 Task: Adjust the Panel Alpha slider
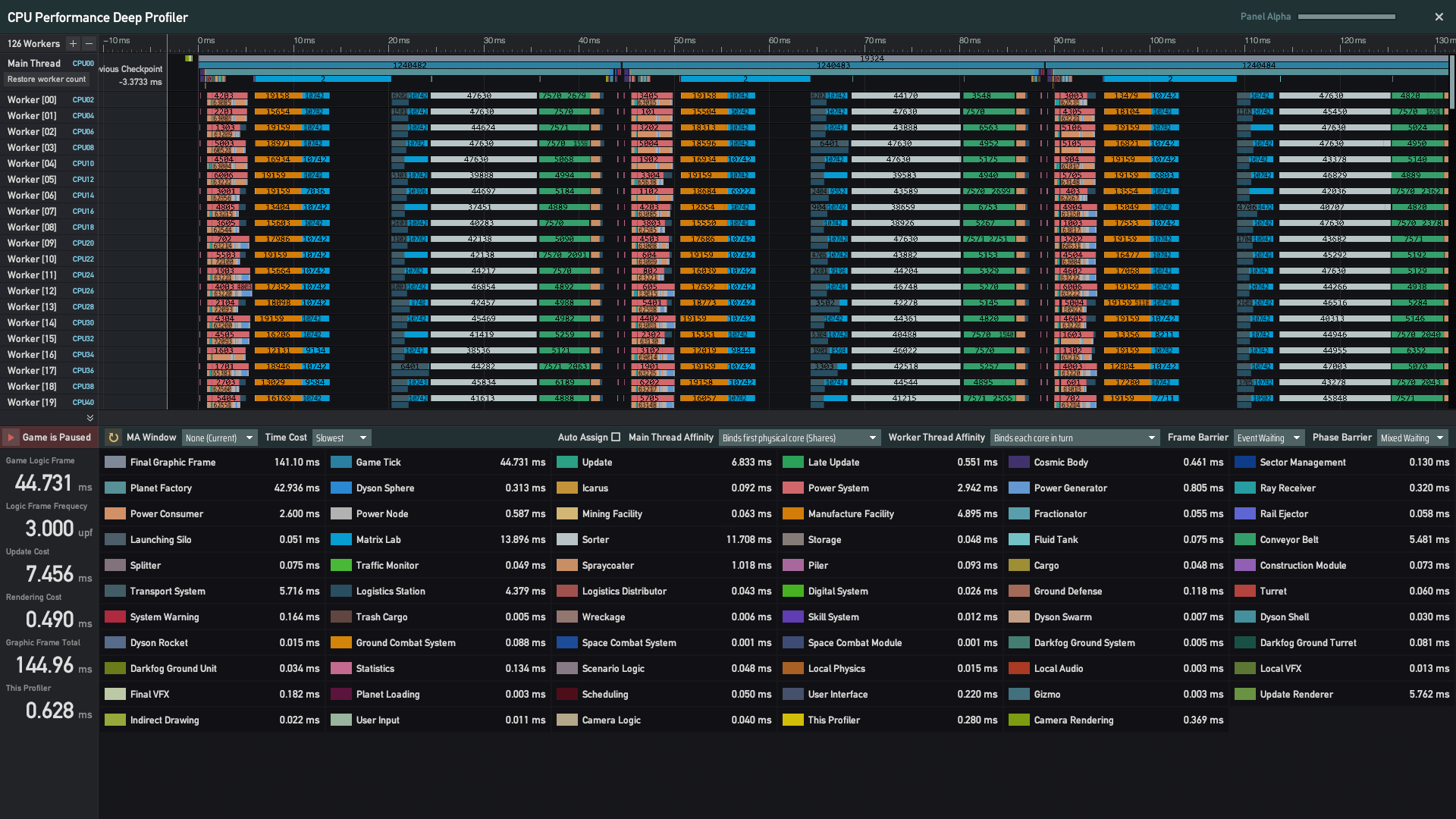pos(1347,17)
